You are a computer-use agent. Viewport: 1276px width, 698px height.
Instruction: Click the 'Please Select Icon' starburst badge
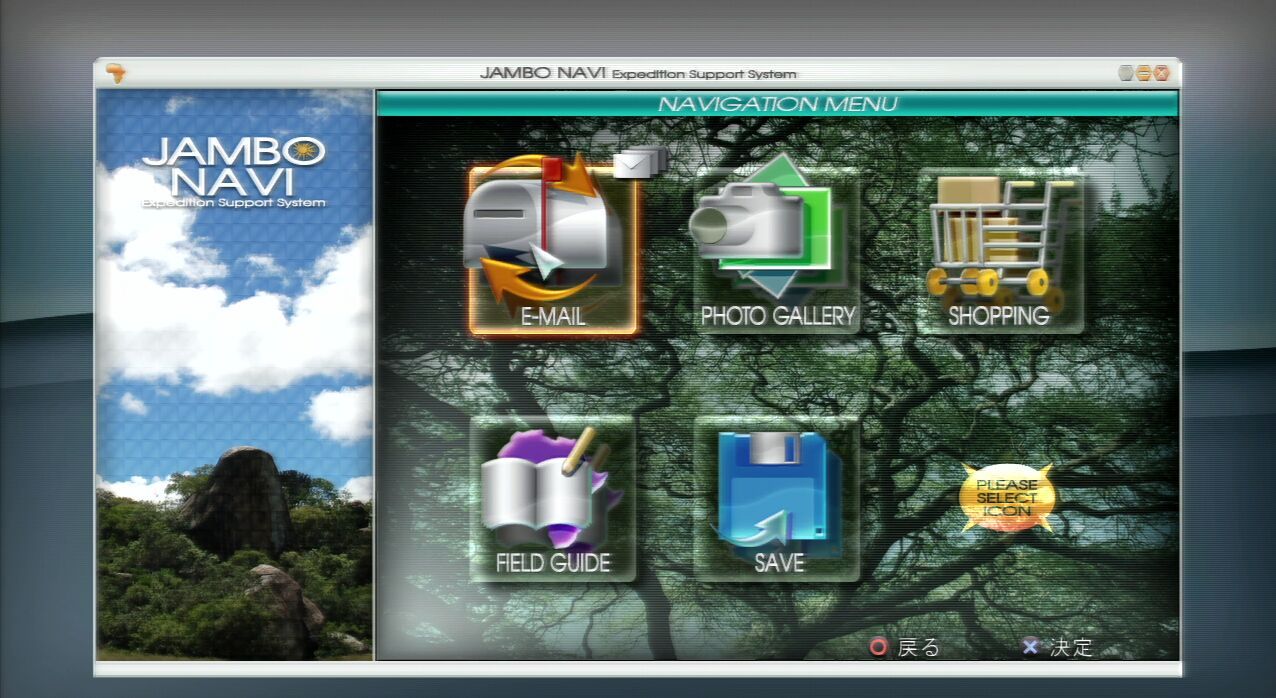pos(1005,497)
